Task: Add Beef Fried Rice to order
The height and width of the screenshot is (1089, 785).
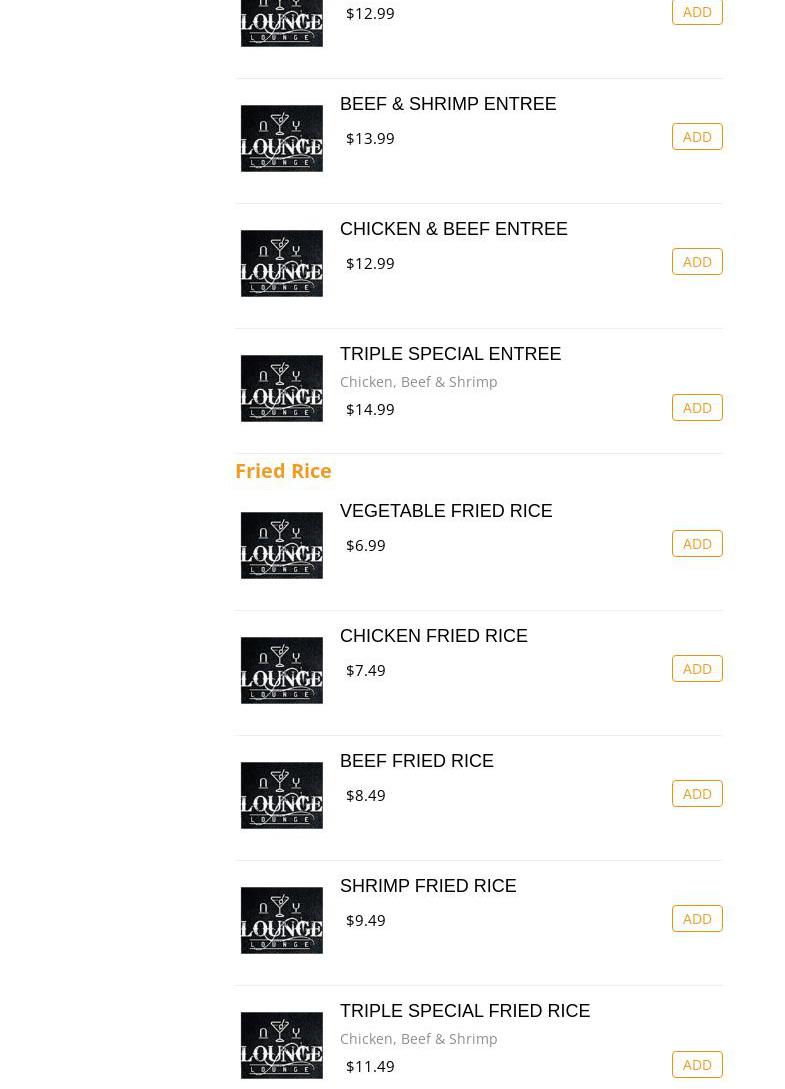Action: pyautogui.click(x=697, y=794)
